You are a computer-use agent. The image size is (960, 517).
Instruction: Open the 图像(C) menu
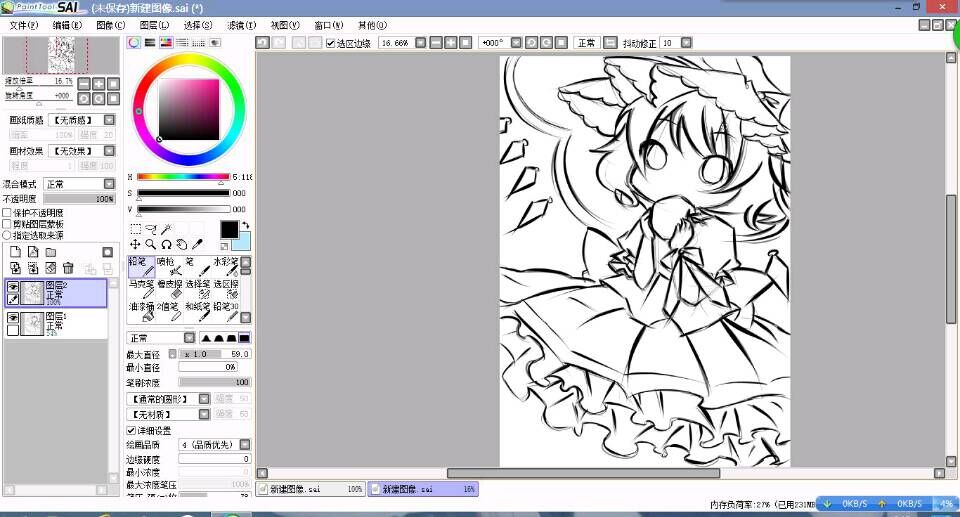coord(110,25)
